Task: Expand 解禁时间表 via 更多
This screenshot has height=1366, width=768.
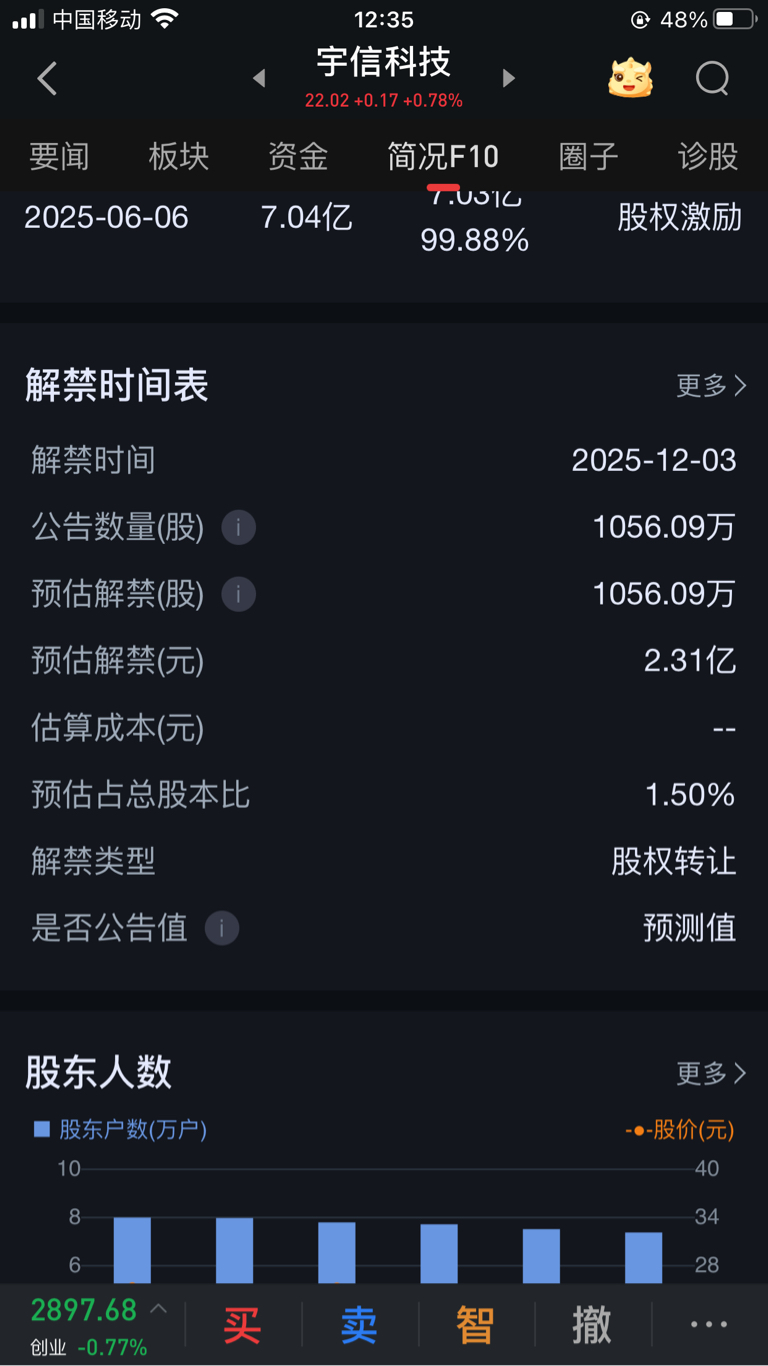Action: coord(711,385)
